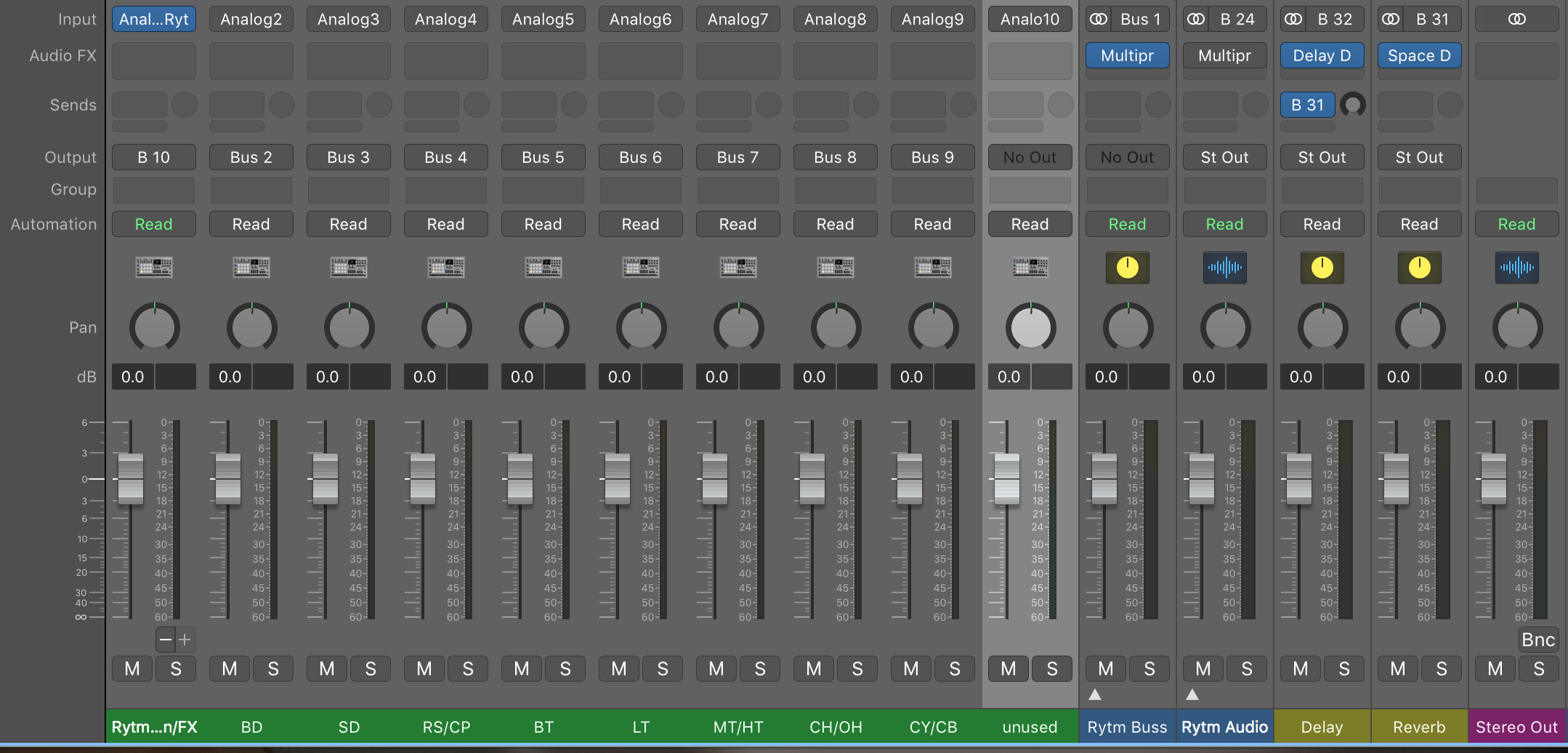This screenshot has height=753, width=1568.
Task: Select the Rytm Audio channel name
Action: click(1224, 727)
